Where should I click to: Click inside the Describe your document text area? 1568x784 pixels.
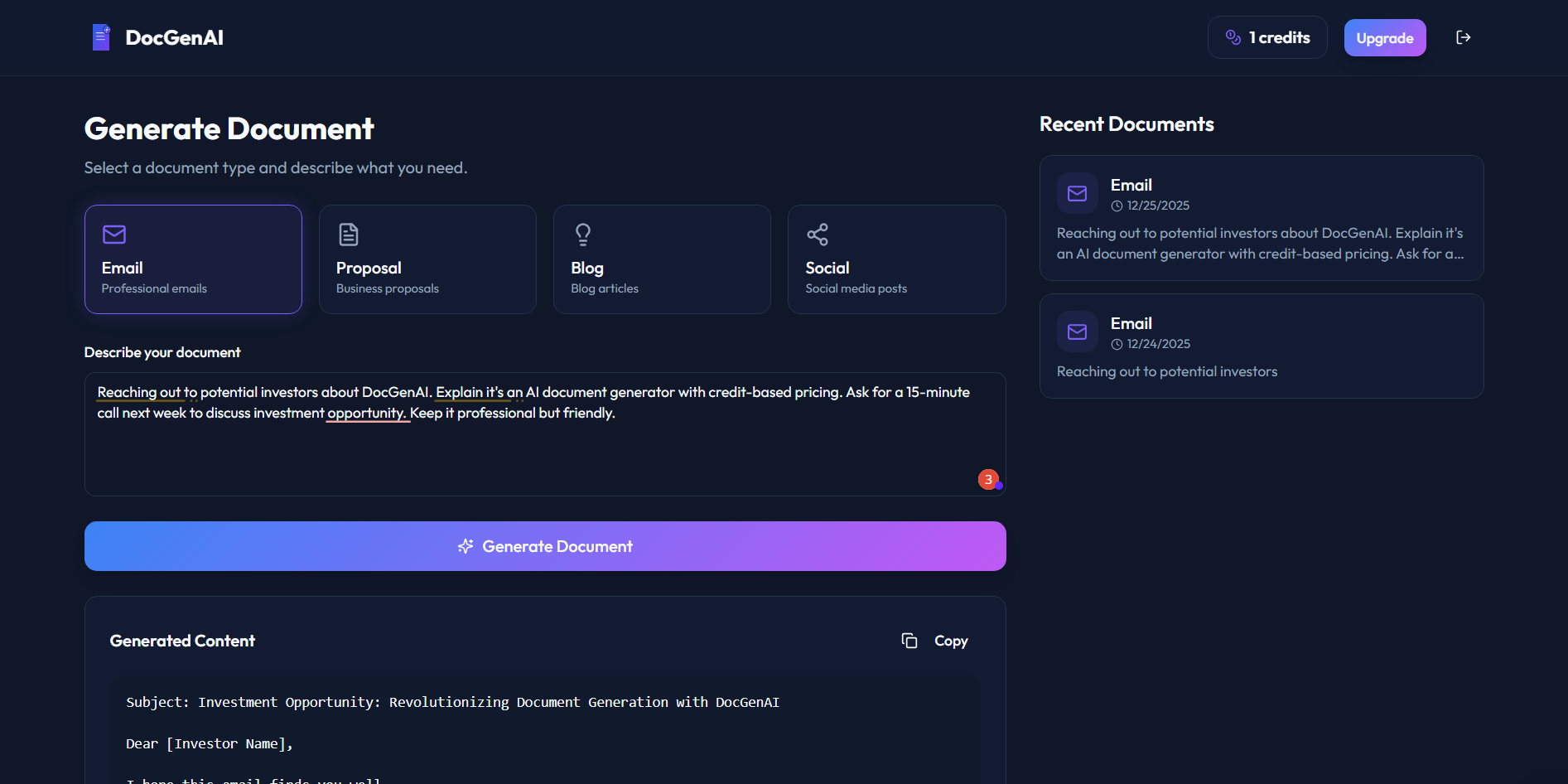click(545, 434)
